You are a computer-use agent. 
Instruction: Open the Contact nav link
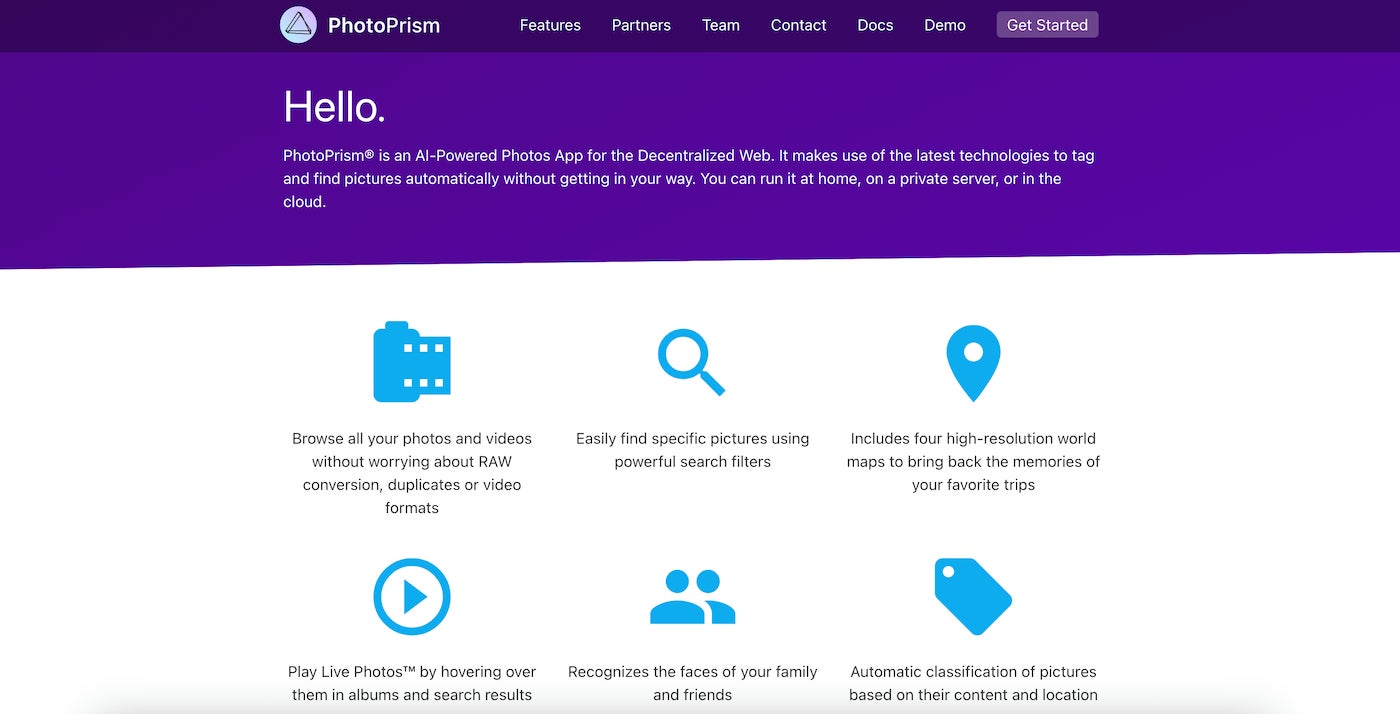[x=798, y=25]
